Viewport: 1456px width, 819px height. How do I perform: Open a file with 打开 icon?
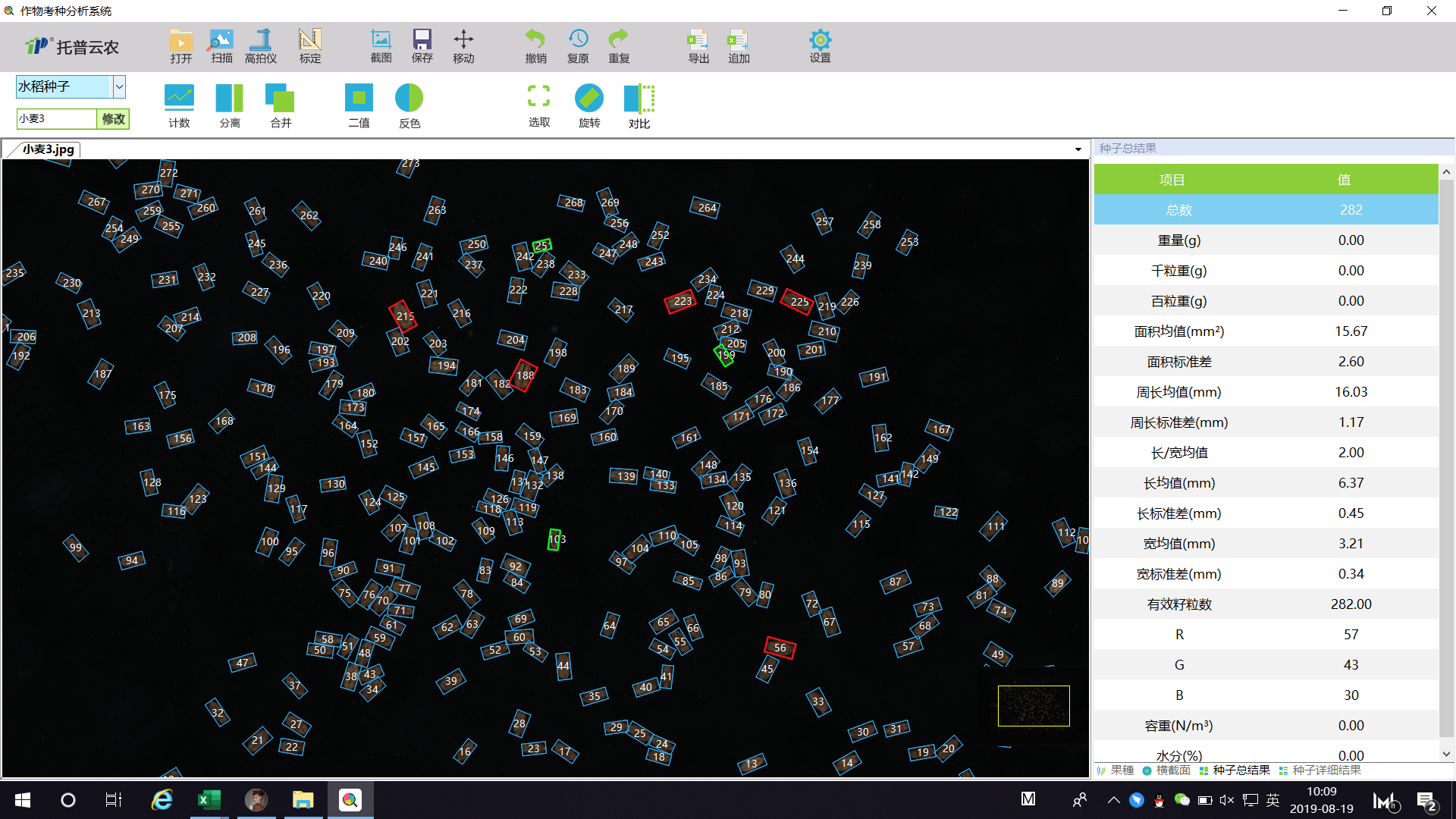[181, 46]
